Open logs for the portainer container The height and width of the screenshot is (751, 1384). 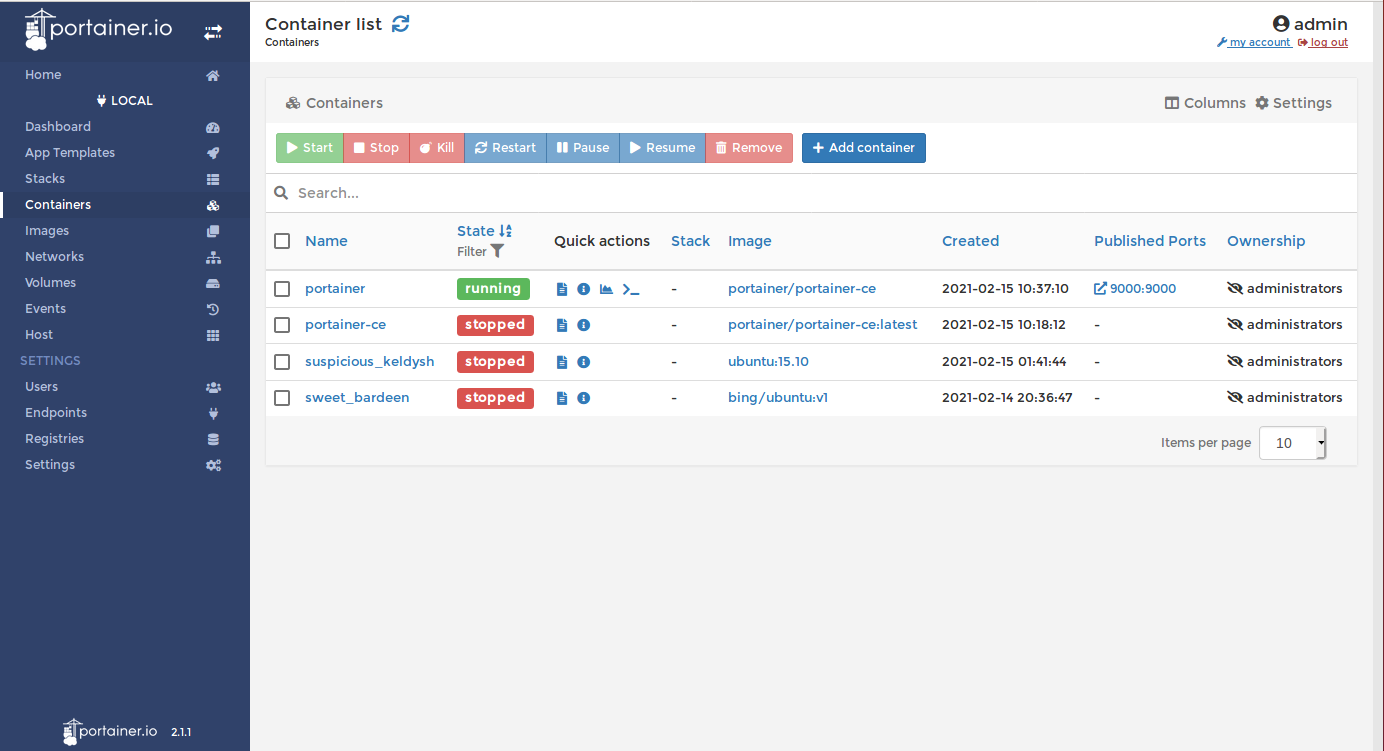tap(561, 288)
